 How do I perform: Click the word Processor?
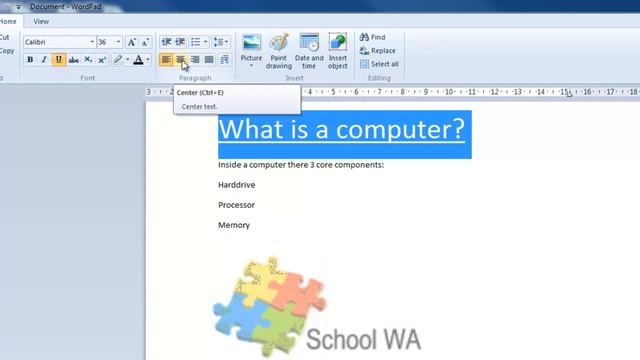(236, 204)
